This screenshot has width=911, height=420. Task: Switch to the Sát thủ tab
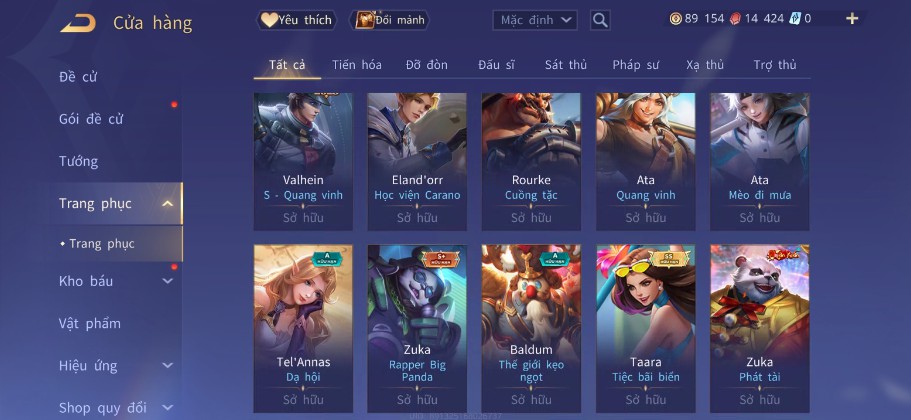[x=566, y=65]
